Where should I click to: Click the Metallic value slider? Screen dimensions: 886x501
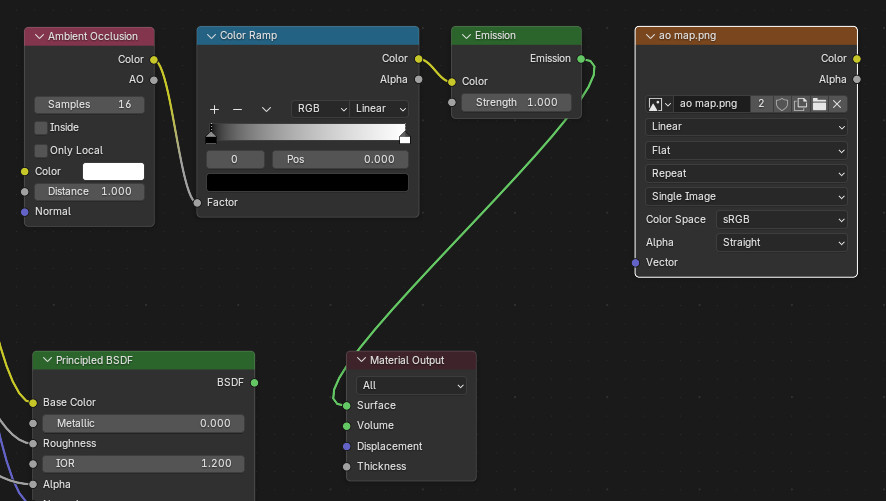tap(144, 423)
